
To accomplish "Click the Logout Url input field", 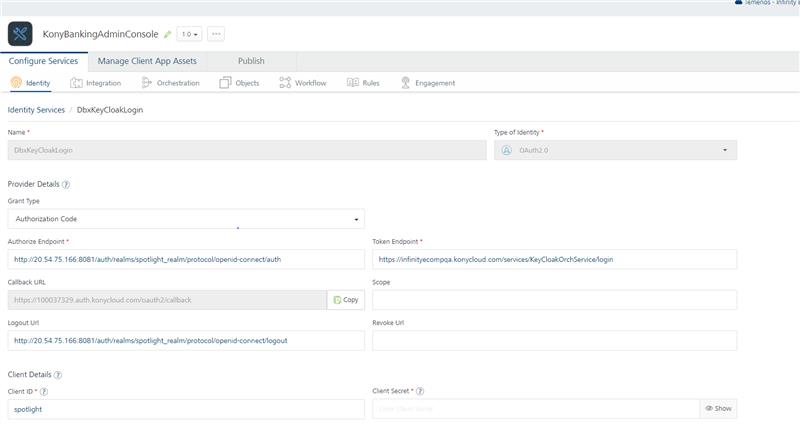I will coord(186,340).
